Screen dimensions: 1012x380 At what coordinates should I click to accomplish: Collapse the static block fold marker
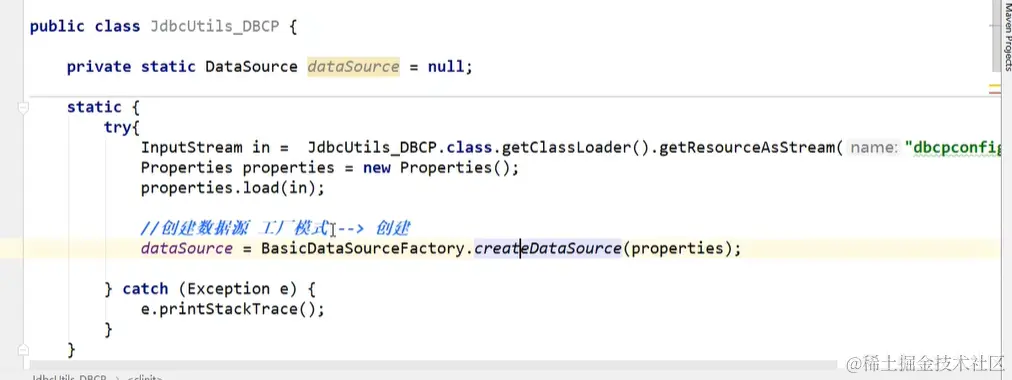point(24,108)
